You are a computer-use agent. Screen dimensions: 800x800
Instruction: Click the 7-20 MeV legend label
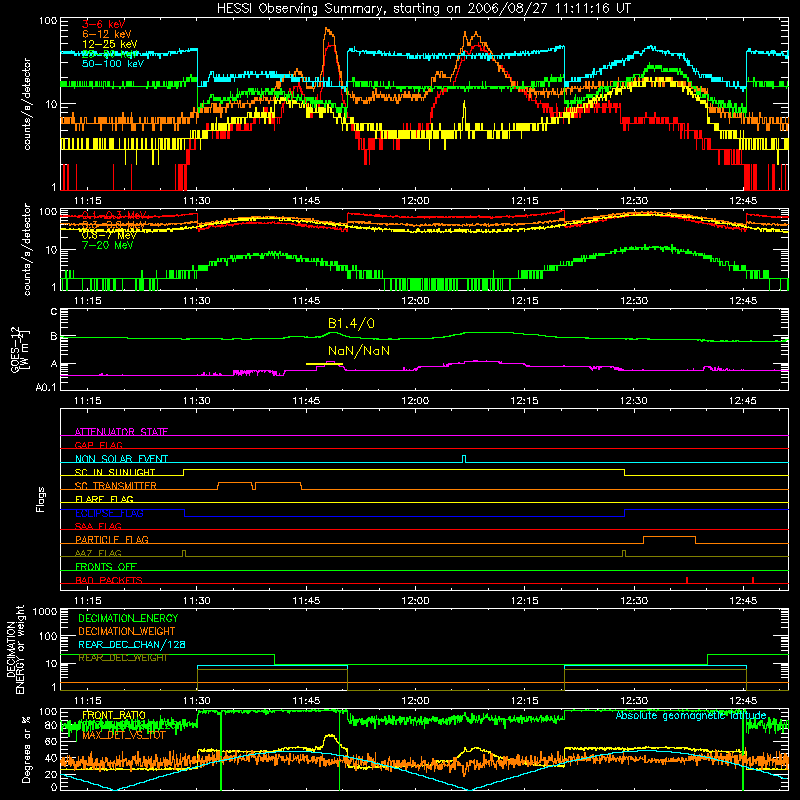point(107,245)
